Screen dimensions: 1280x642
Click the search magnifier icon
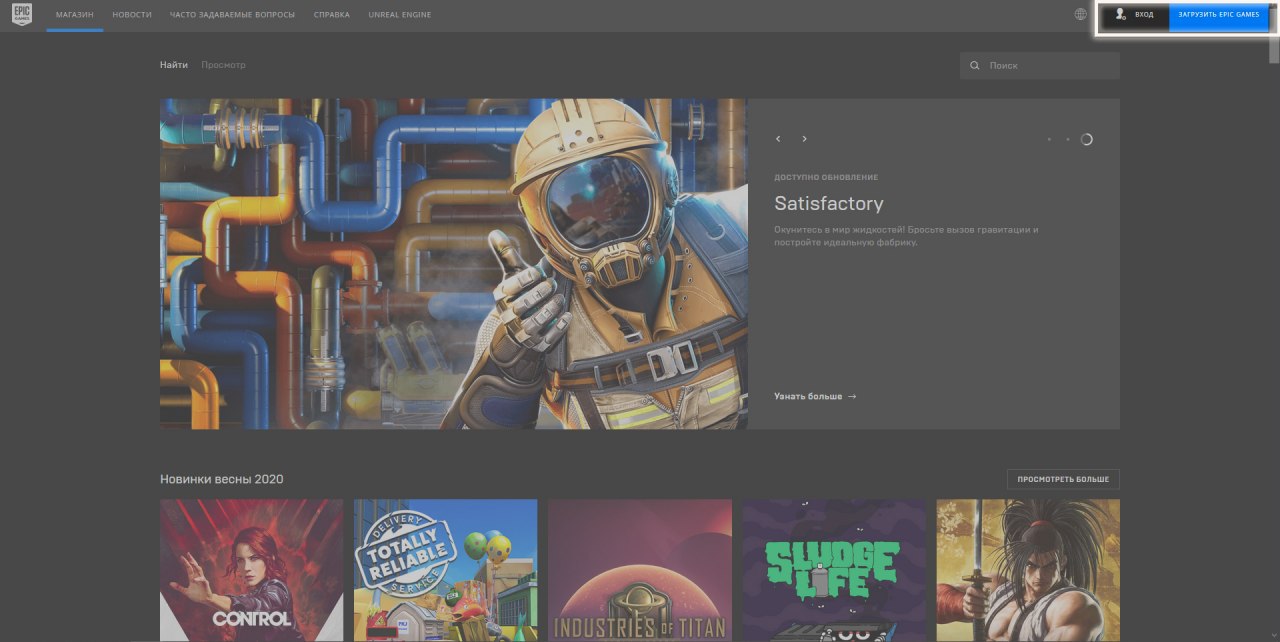click(975, 65)
